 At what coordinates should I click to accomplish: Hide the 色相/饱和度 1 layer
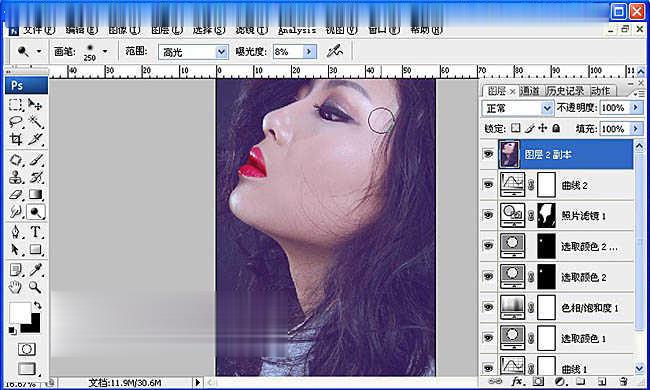(489, 307)
